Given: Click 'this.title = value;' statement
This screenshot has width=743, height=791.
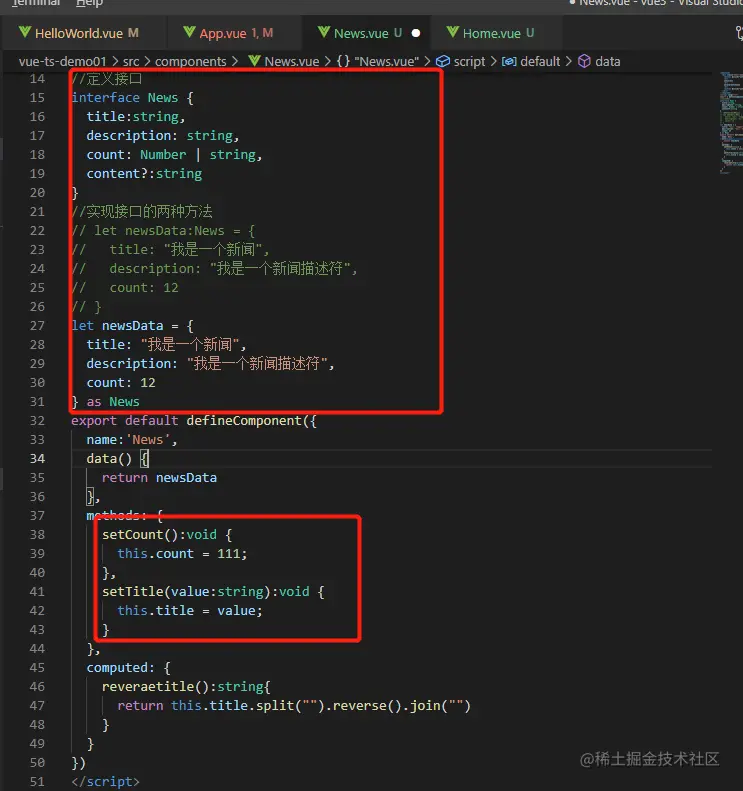Looking at the screenshot, I should [x=190, y=610].
